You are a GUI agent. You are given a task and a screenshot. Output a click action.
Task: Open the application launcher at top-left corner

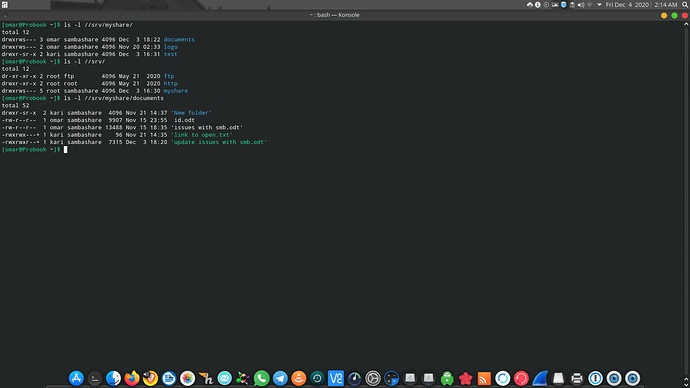[4, 5]
